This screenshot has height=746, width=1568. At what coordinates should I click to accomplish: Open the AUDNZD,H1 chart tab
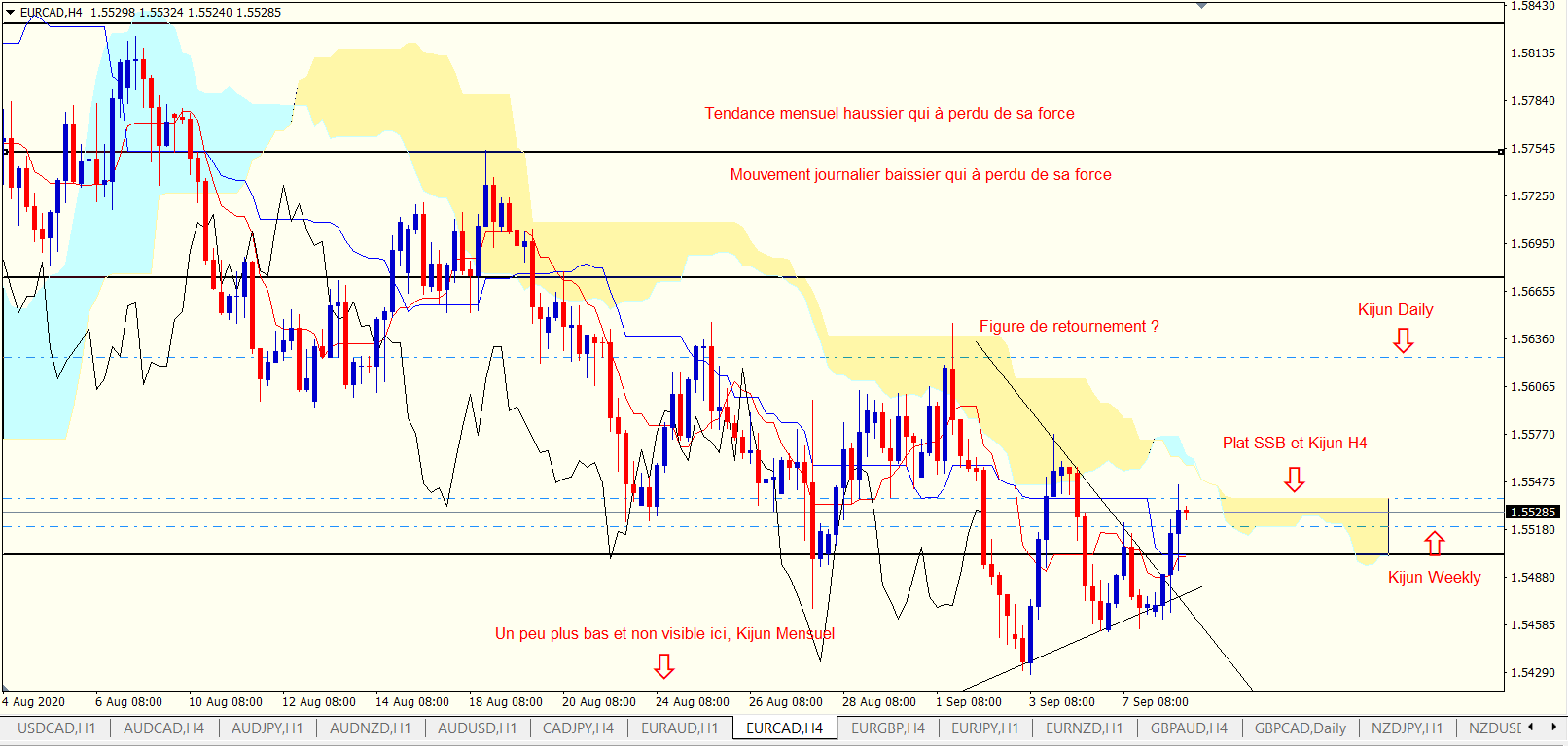click(370, 728)
